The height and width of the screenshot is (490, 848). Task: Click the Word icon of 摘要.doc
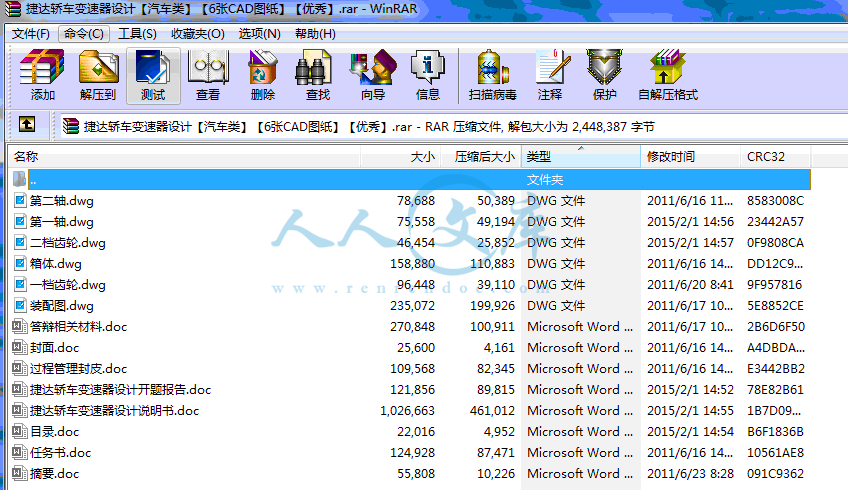pyautogui.click(x=19, y=473)
